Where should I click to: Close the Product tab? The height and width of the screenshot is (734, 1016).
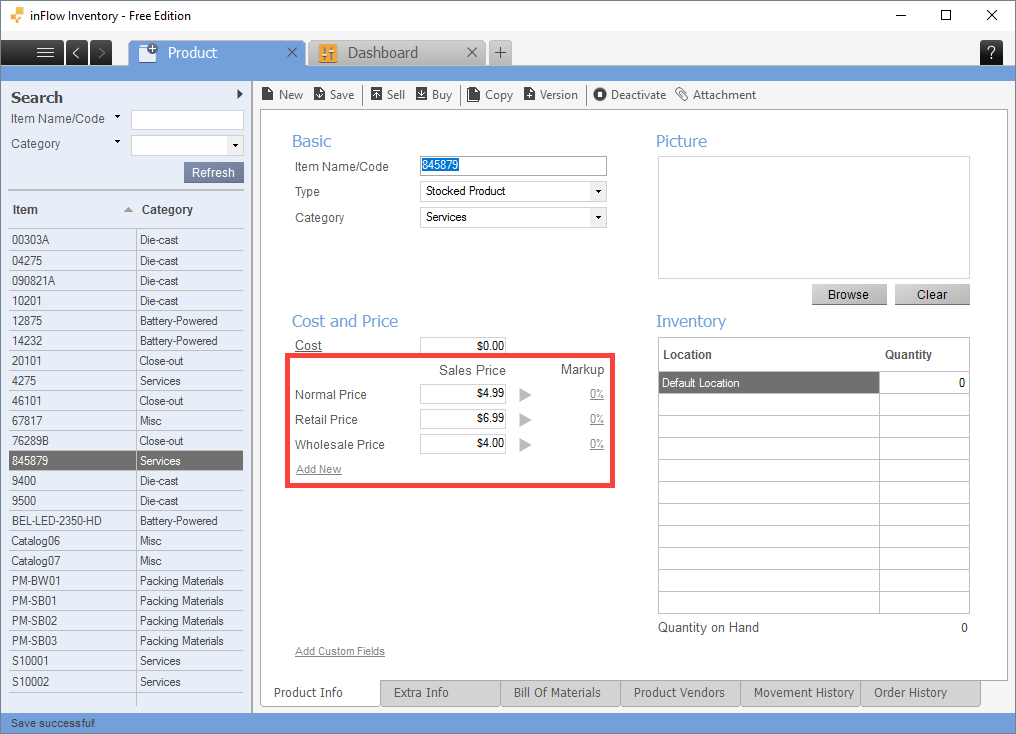[292, 52]
